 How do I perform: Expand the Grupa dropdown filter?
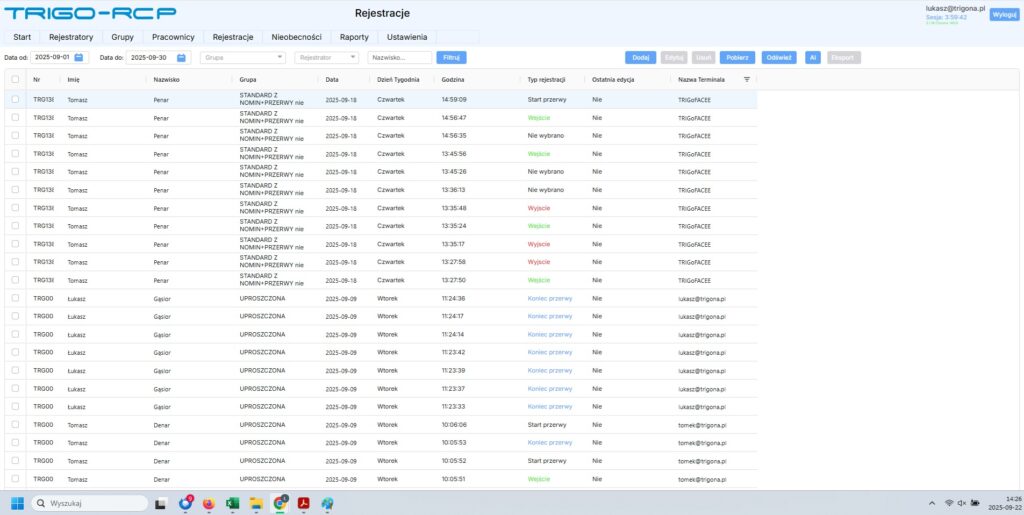[x=244, y=58]
